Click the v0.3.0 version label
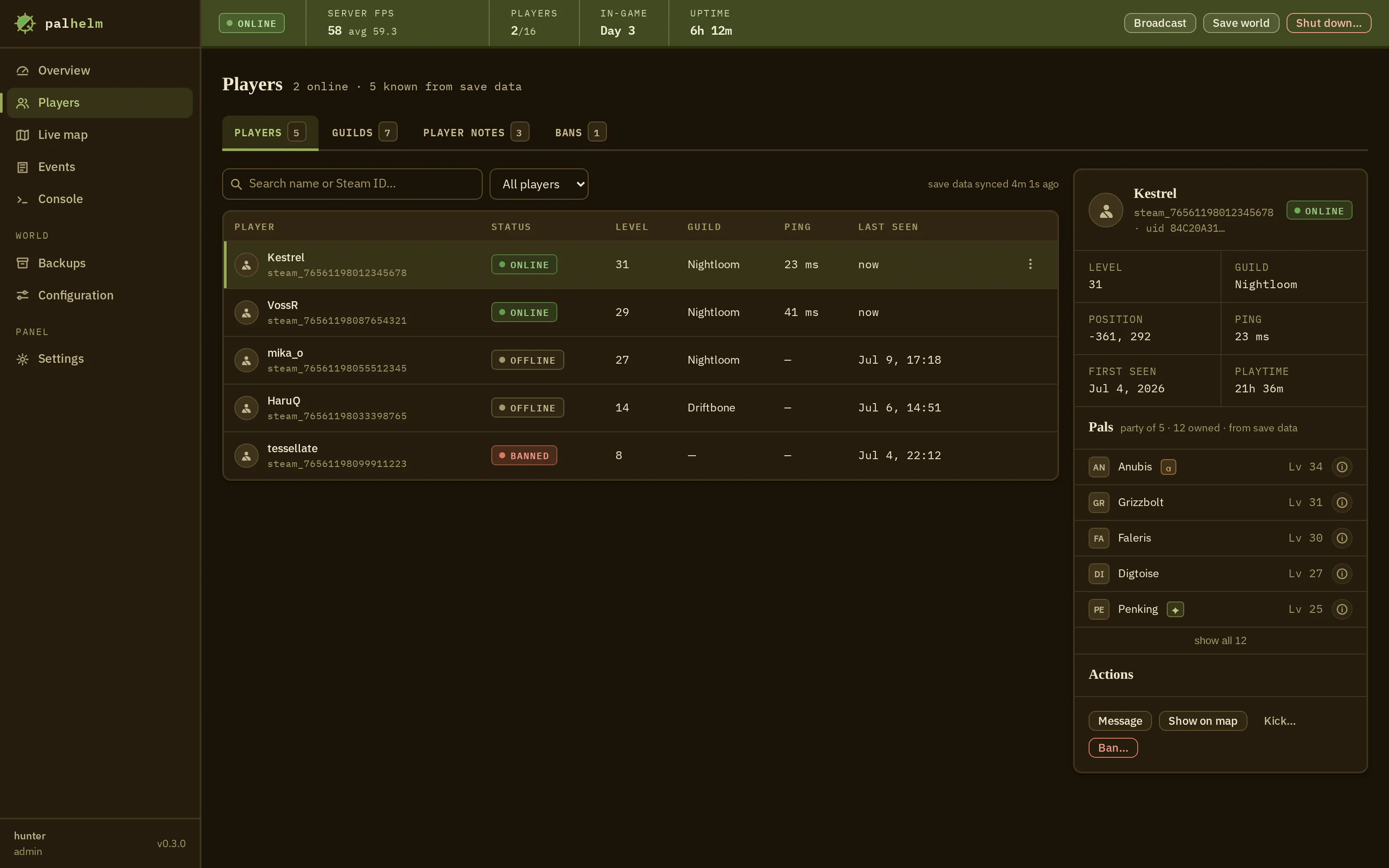 (171, 844)
